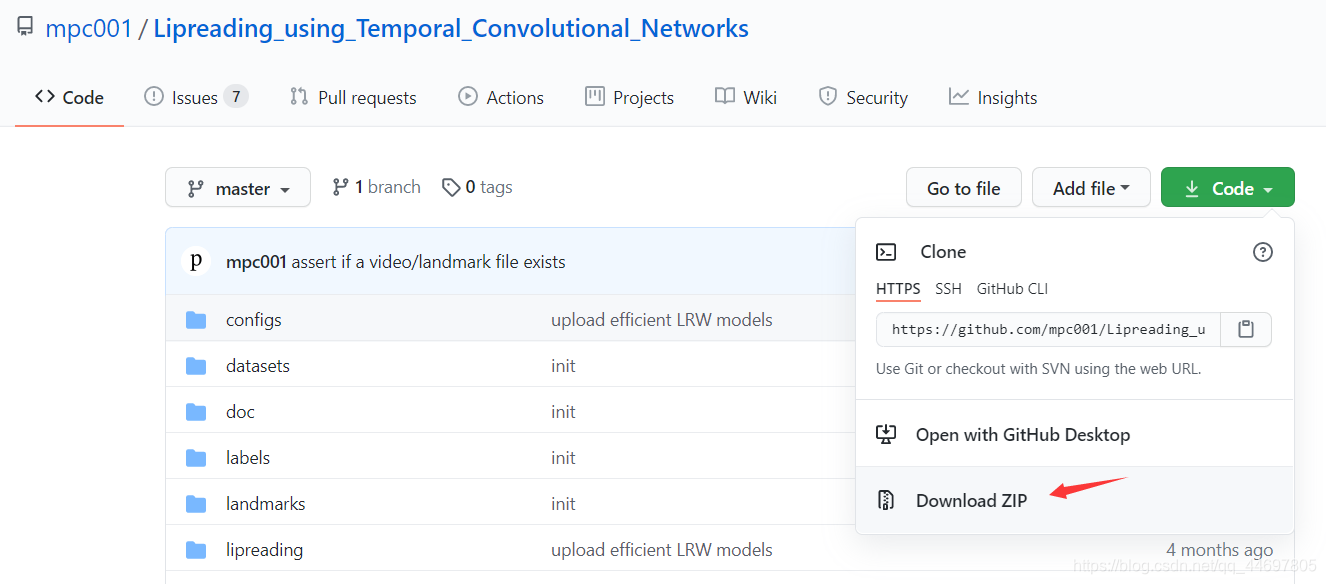
Task: Open lipreading commit message 'upload efficient LRW models'
Action: click(x=662, y=550)
